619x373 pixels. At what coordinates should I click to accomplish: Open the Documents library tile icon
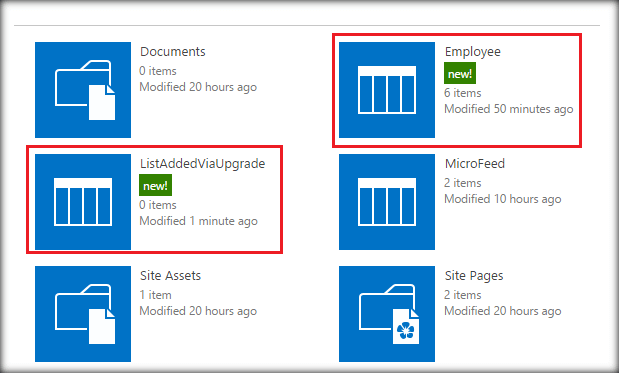click(x=83, y=90)
